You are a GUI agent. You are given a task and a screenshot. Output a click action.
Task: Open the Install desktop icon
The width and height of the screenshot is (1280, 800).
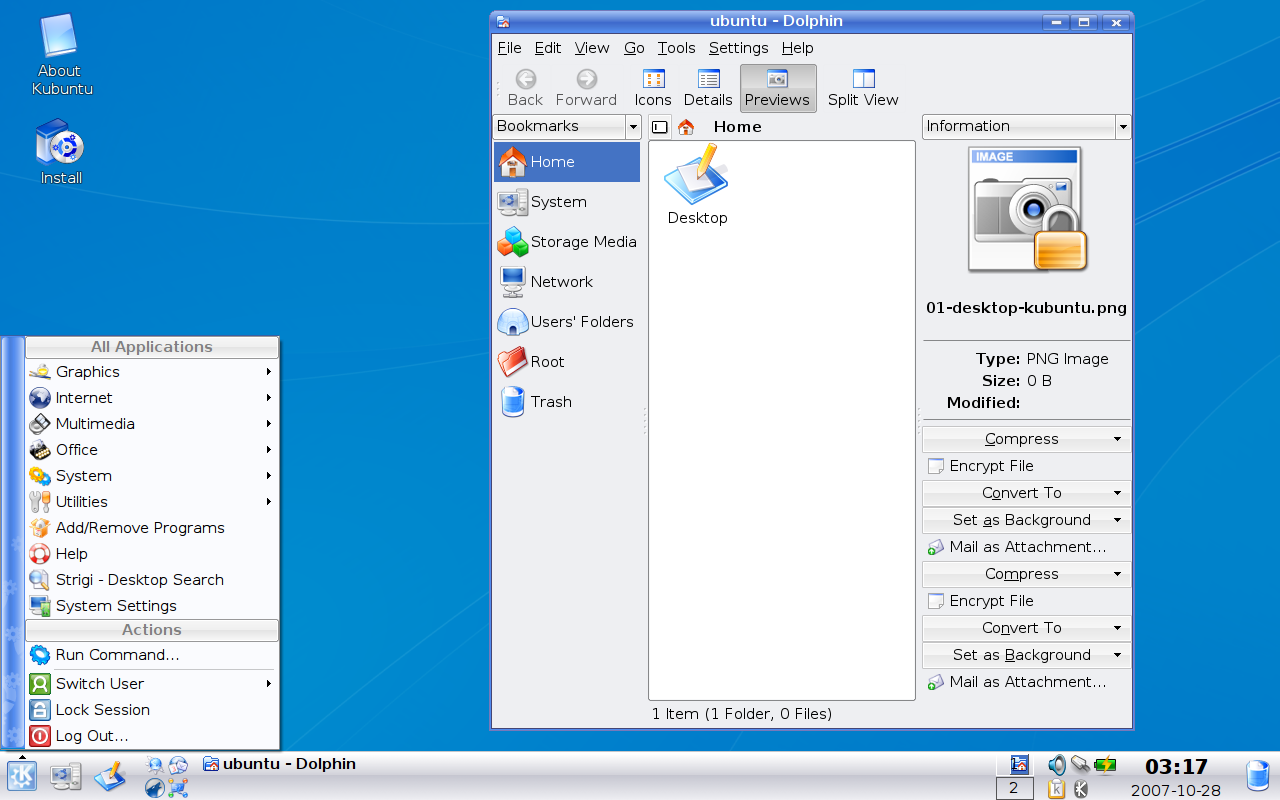coord(60,153)
